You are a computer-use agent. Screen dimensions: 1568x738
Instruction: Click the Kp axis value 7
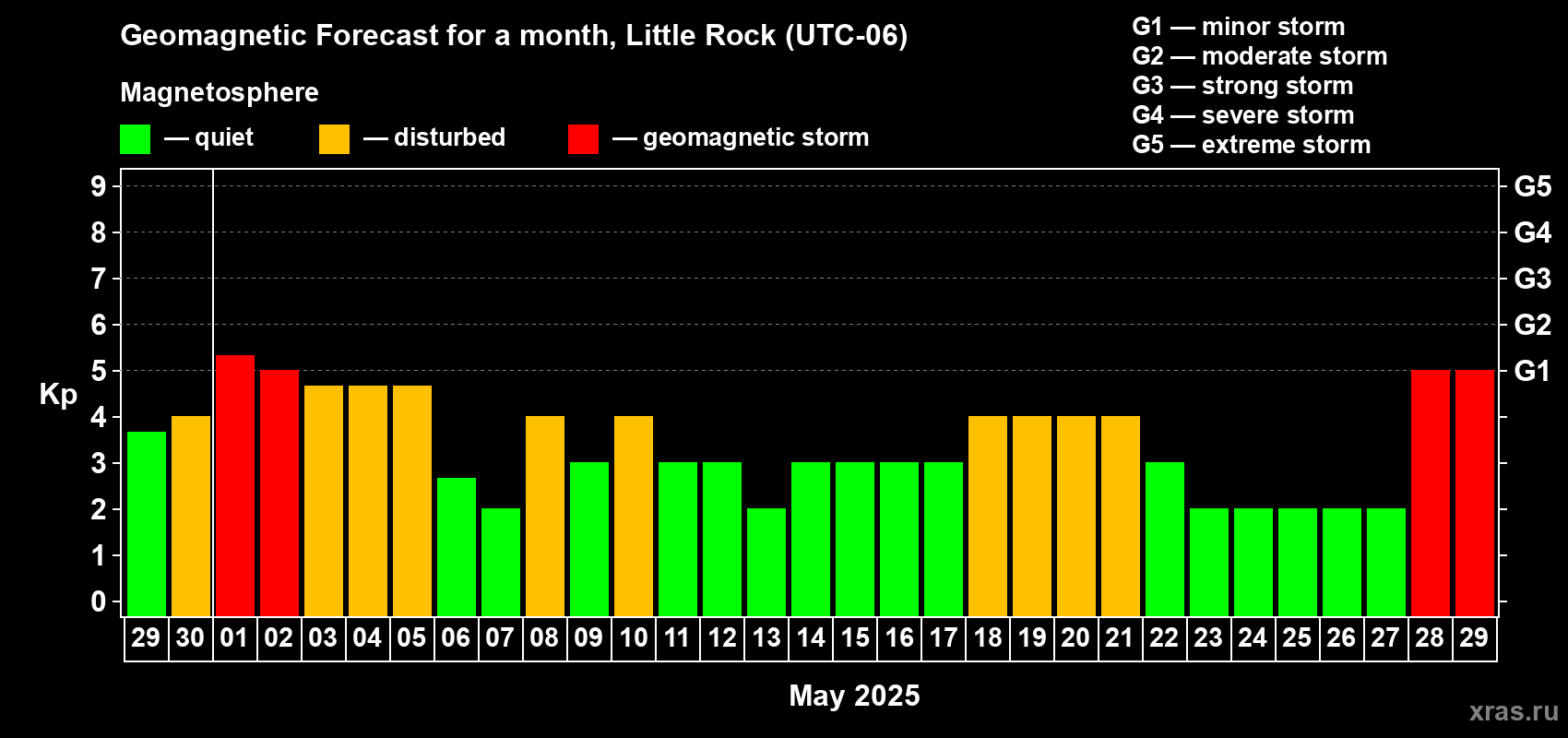pyautogui.click(x=99, y=279)
